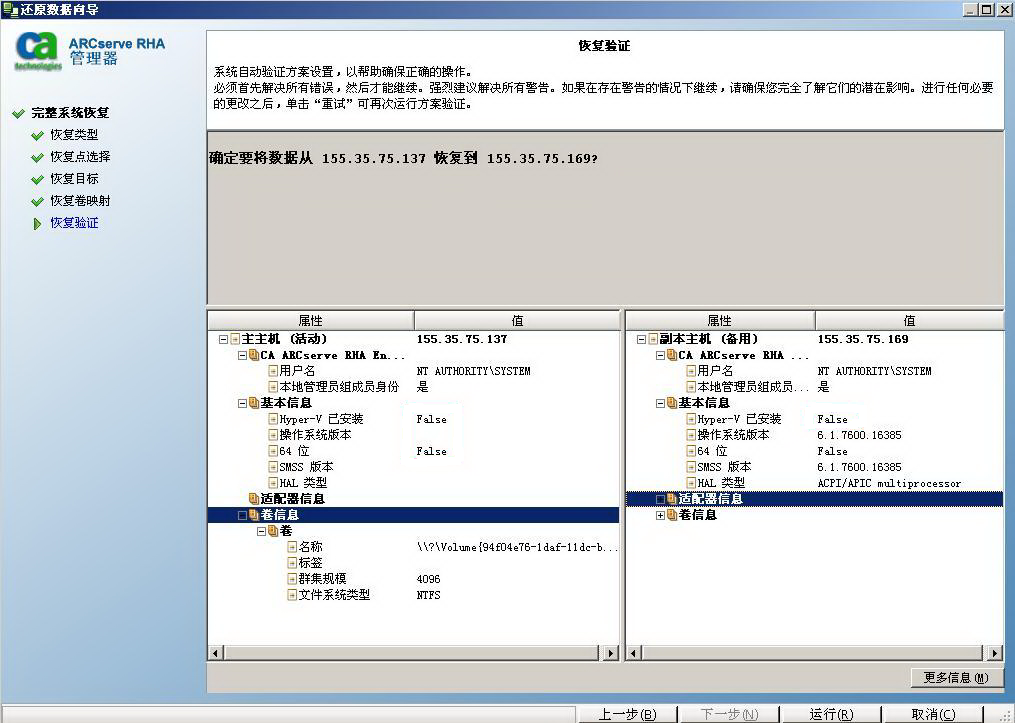Click the folder icon of master 适配器信息

point(254,499)
